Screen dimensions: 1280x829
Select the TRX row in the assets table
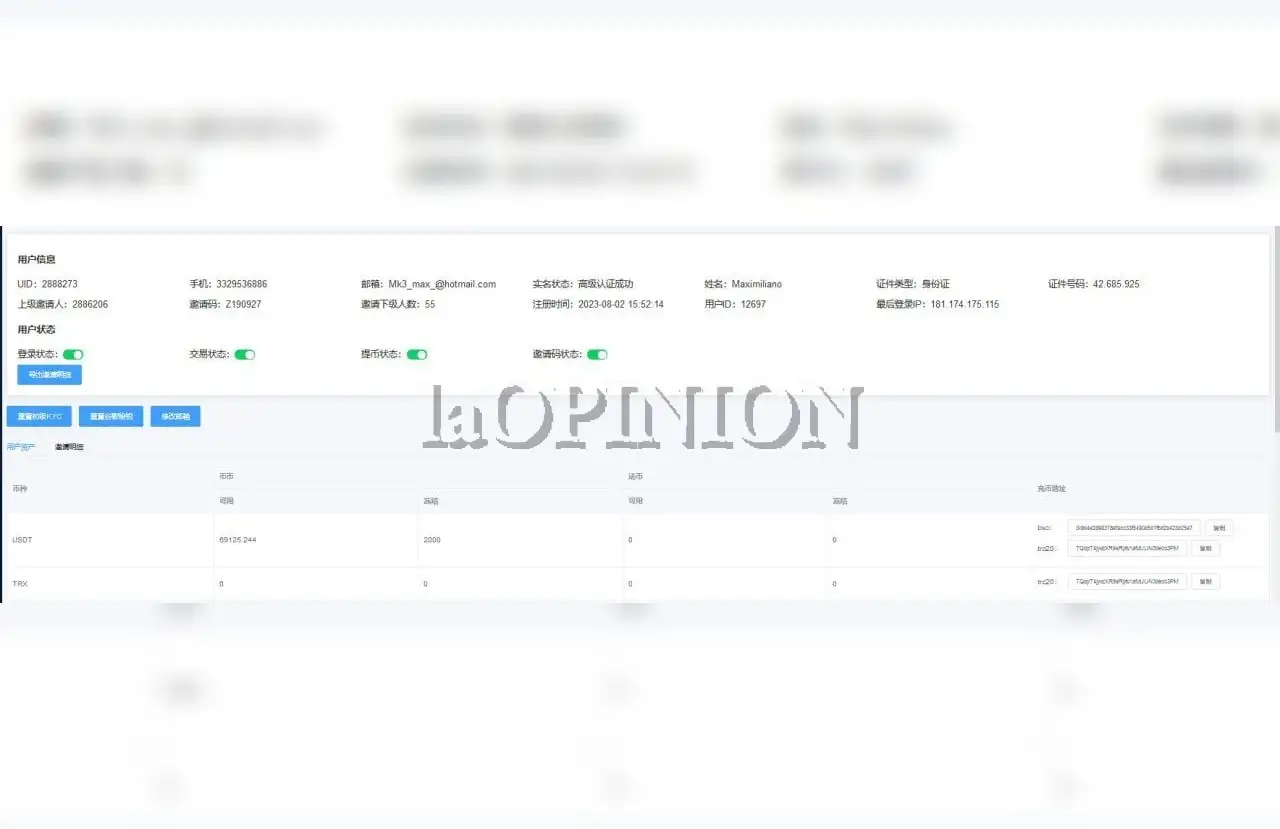tap(640, 583)
